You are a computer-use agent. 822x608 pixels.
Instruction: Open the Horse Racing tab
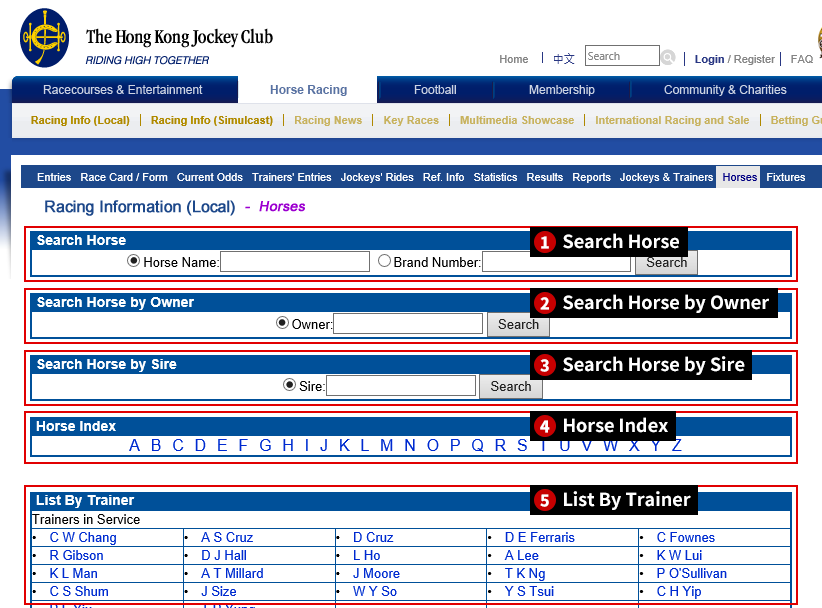click(x=308, y=90)
